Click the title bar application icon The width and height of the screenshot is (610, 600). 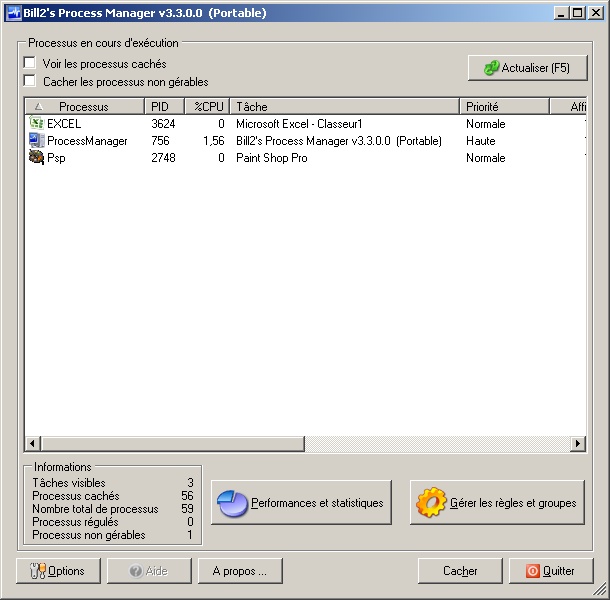[14, 13]
